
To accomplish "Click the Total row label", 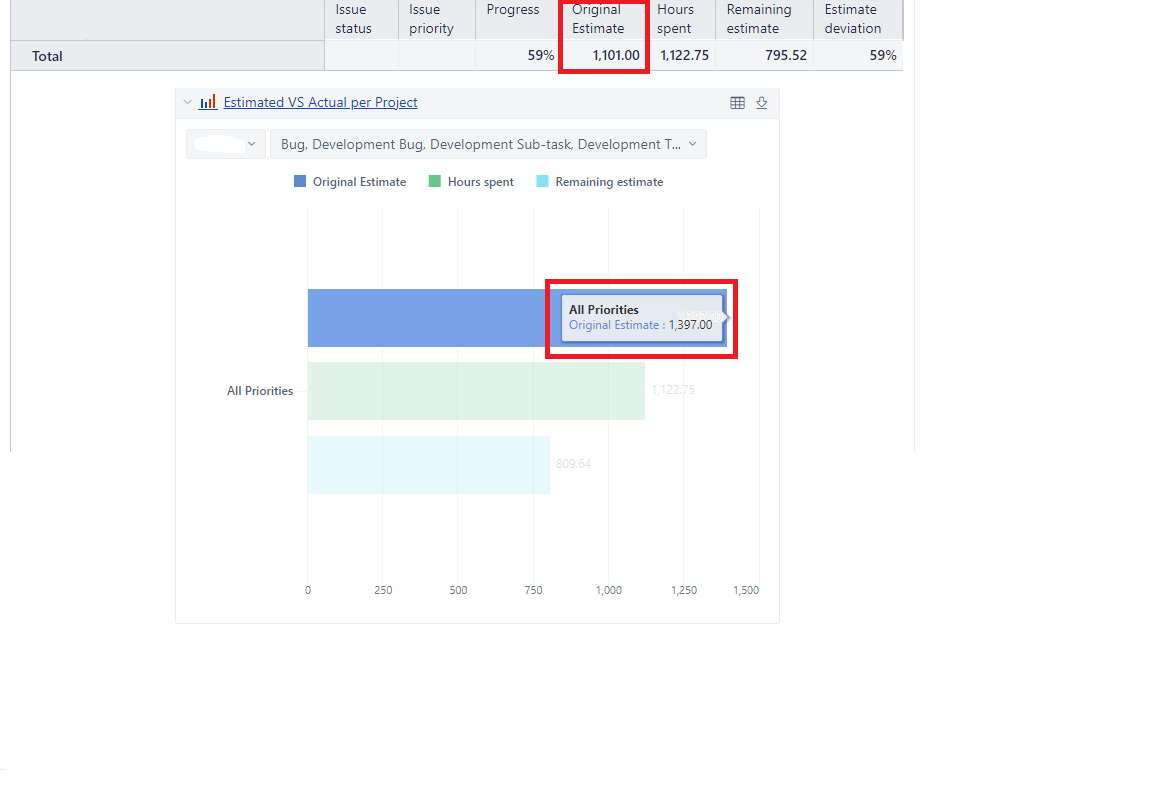I will (x=47, y=56).
